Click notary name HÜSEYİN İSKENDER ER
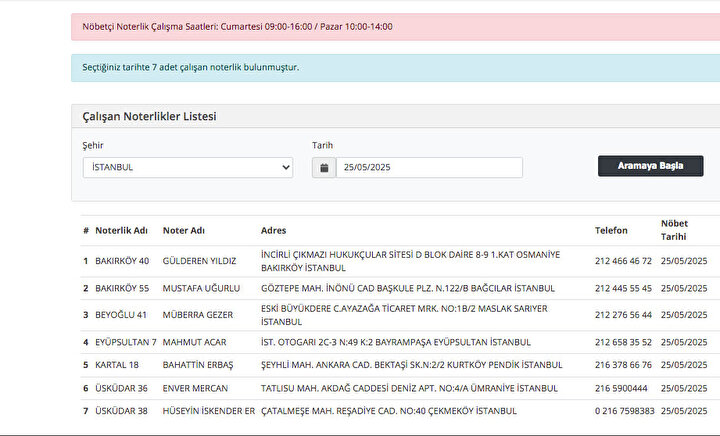 pos(208,411)
